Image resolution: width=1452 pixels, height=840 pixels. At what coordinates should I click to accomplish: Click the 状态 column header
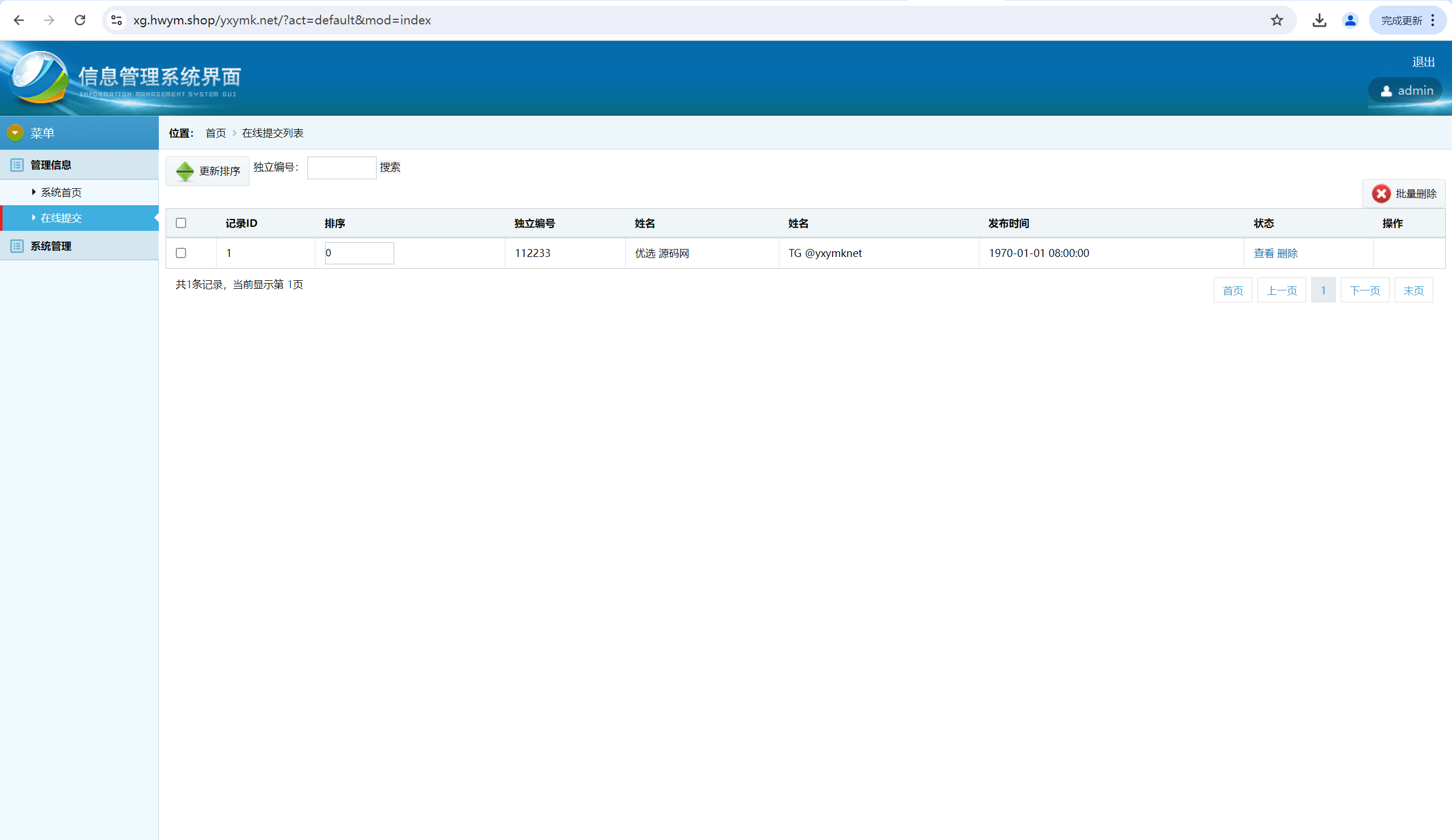coord(1264,223)
